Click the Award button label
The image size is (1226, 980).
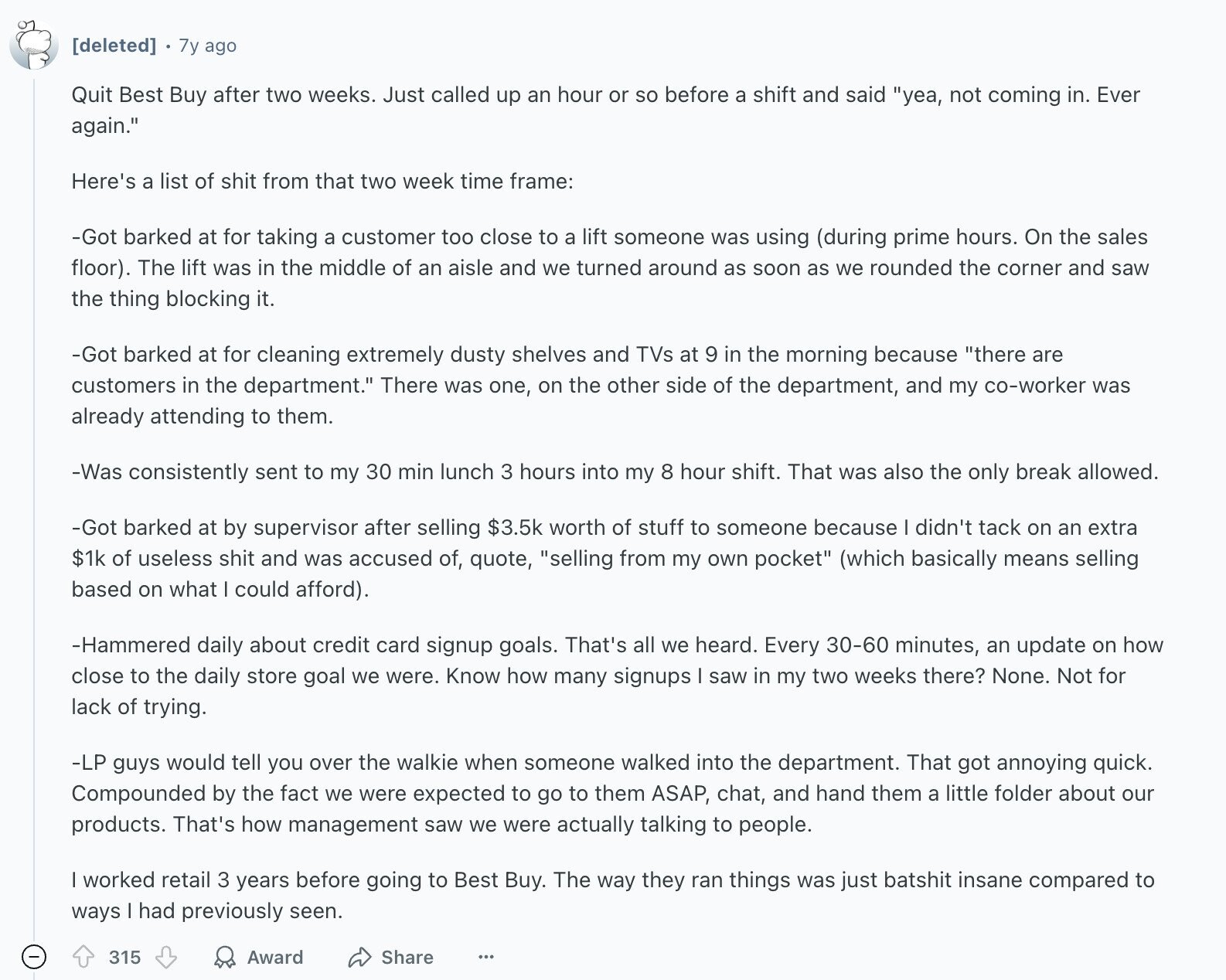[x=275, y=958]
